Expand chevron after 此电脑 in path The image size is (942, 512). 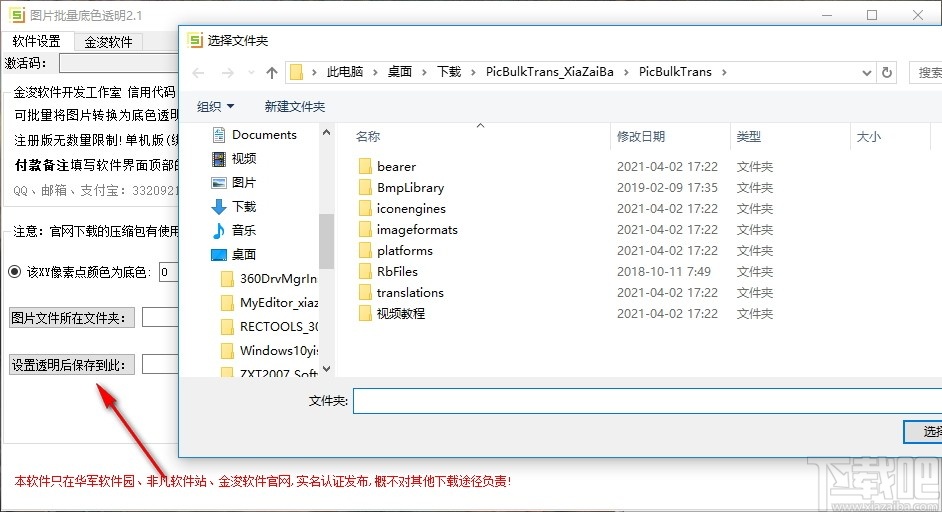(375, 72)
